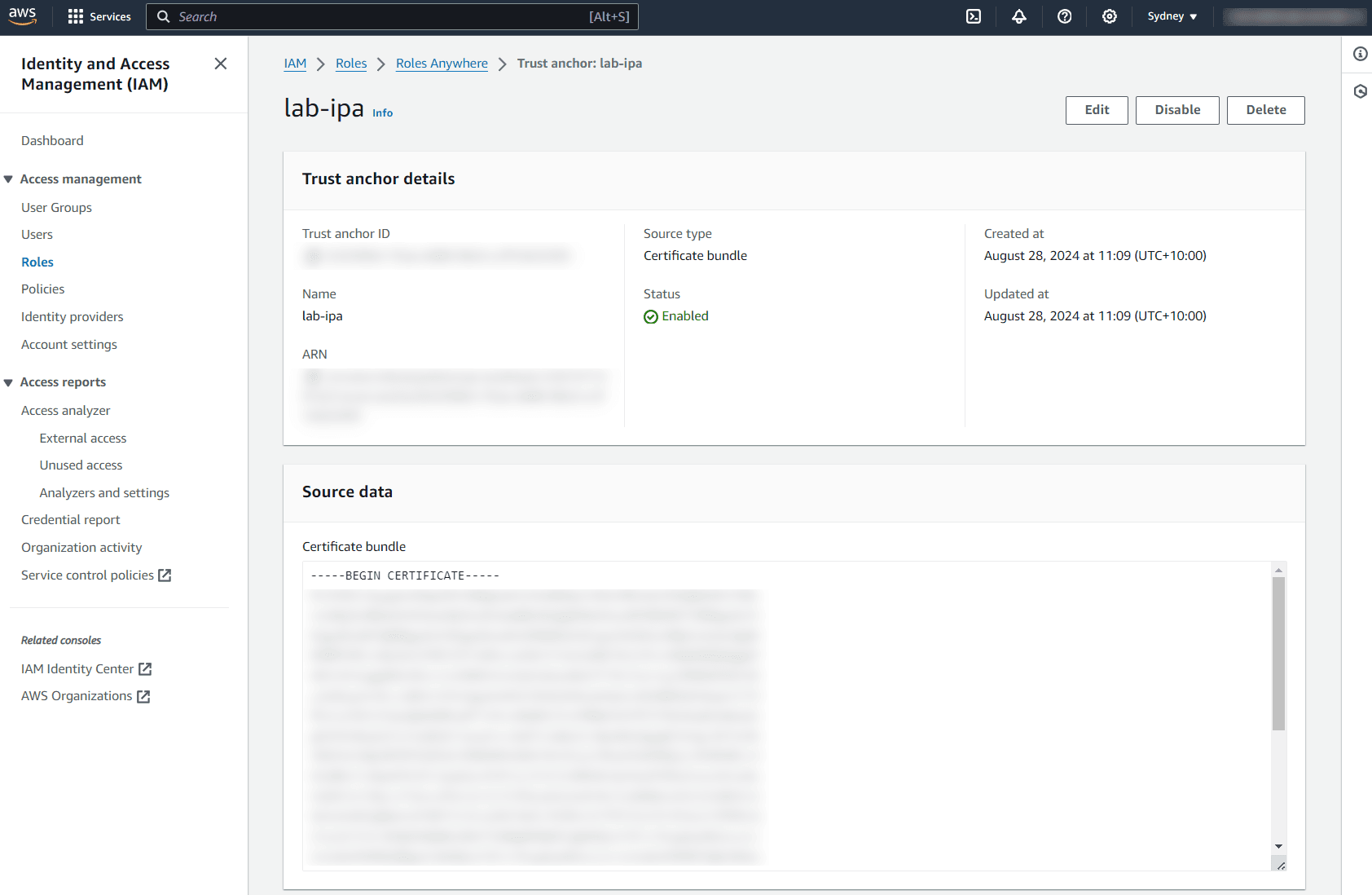Go to IAM breadcrumb link
This screenshot has height=895, width=1372.
point(295,64)
